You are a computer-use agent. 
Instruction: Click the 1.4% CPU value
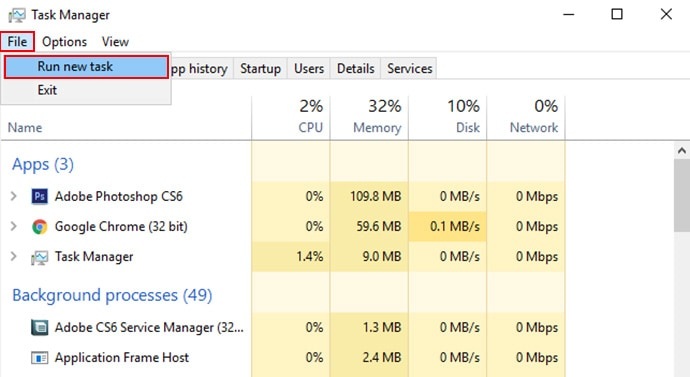tap(310, 256)
